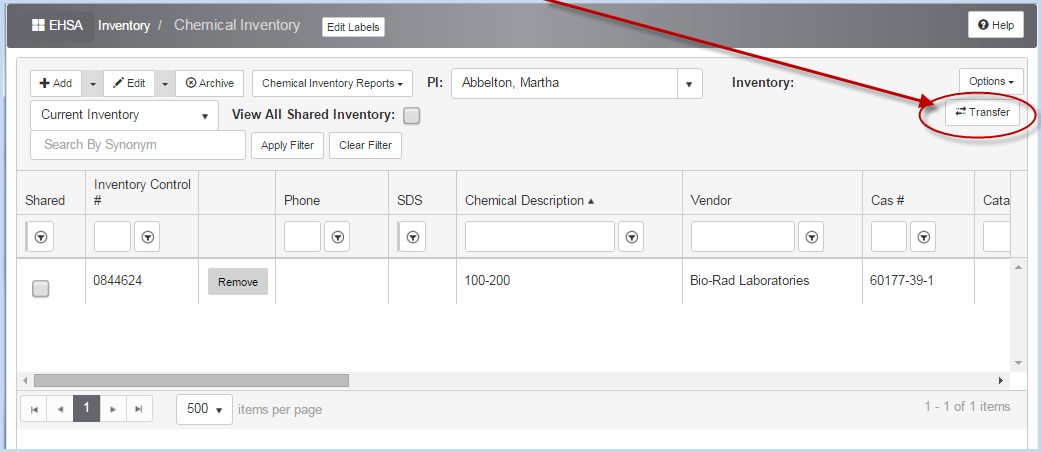
Task: Select the PI field Abbelton, Martha
Action: tap(564, 84)
